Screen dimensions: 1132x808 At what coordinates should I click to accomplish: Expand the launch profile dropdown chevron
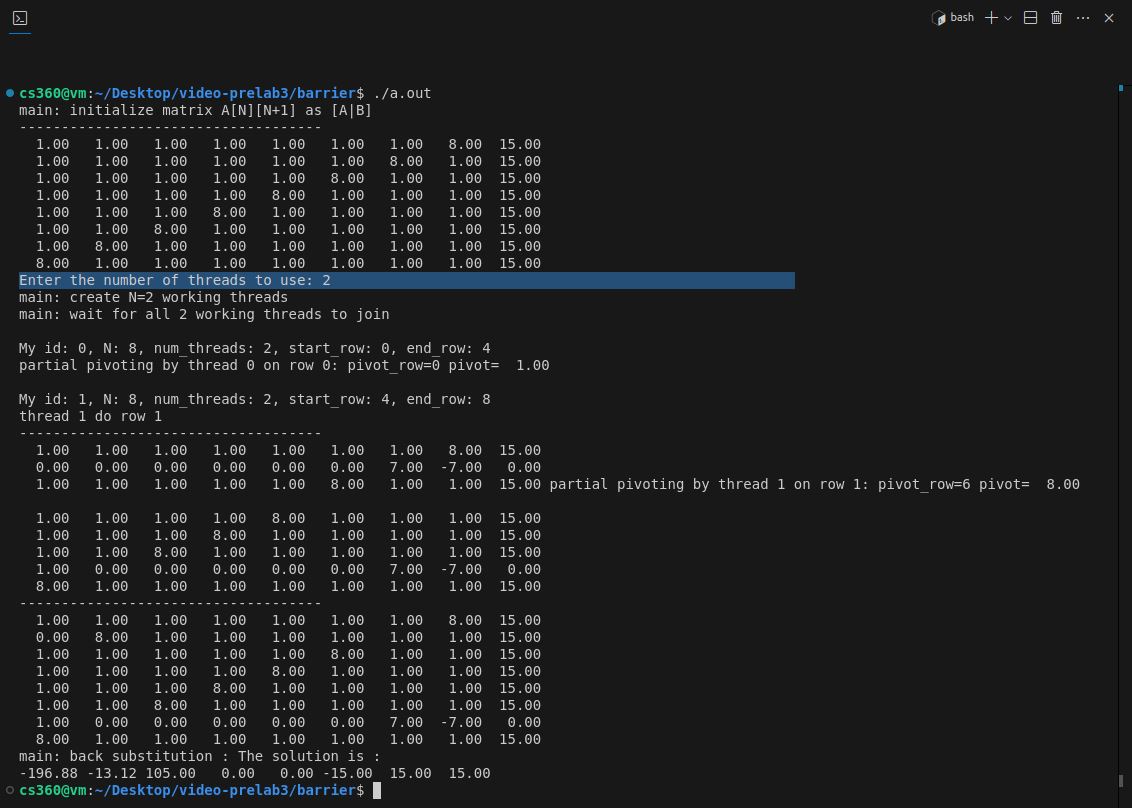pyautogui.click(x=1008, y=18)
